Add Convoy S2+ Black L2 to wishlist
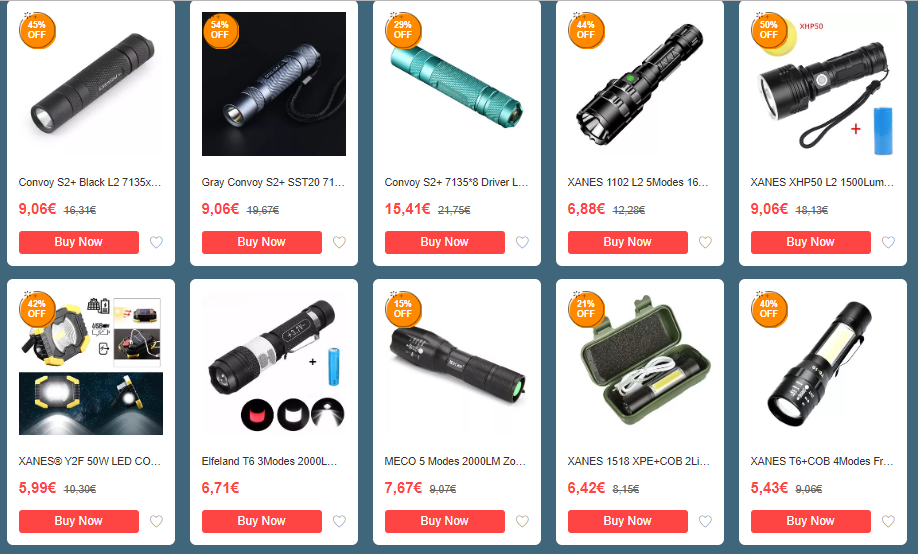 pos(156,242)
